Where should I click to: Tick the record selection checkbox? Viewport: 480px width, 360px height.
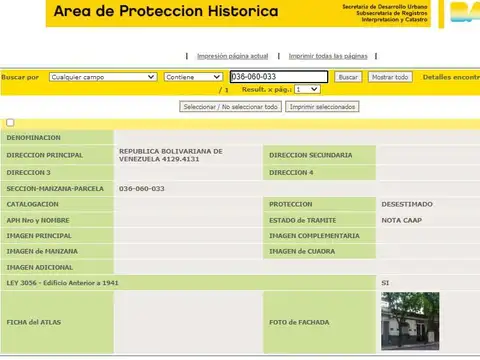10,123
